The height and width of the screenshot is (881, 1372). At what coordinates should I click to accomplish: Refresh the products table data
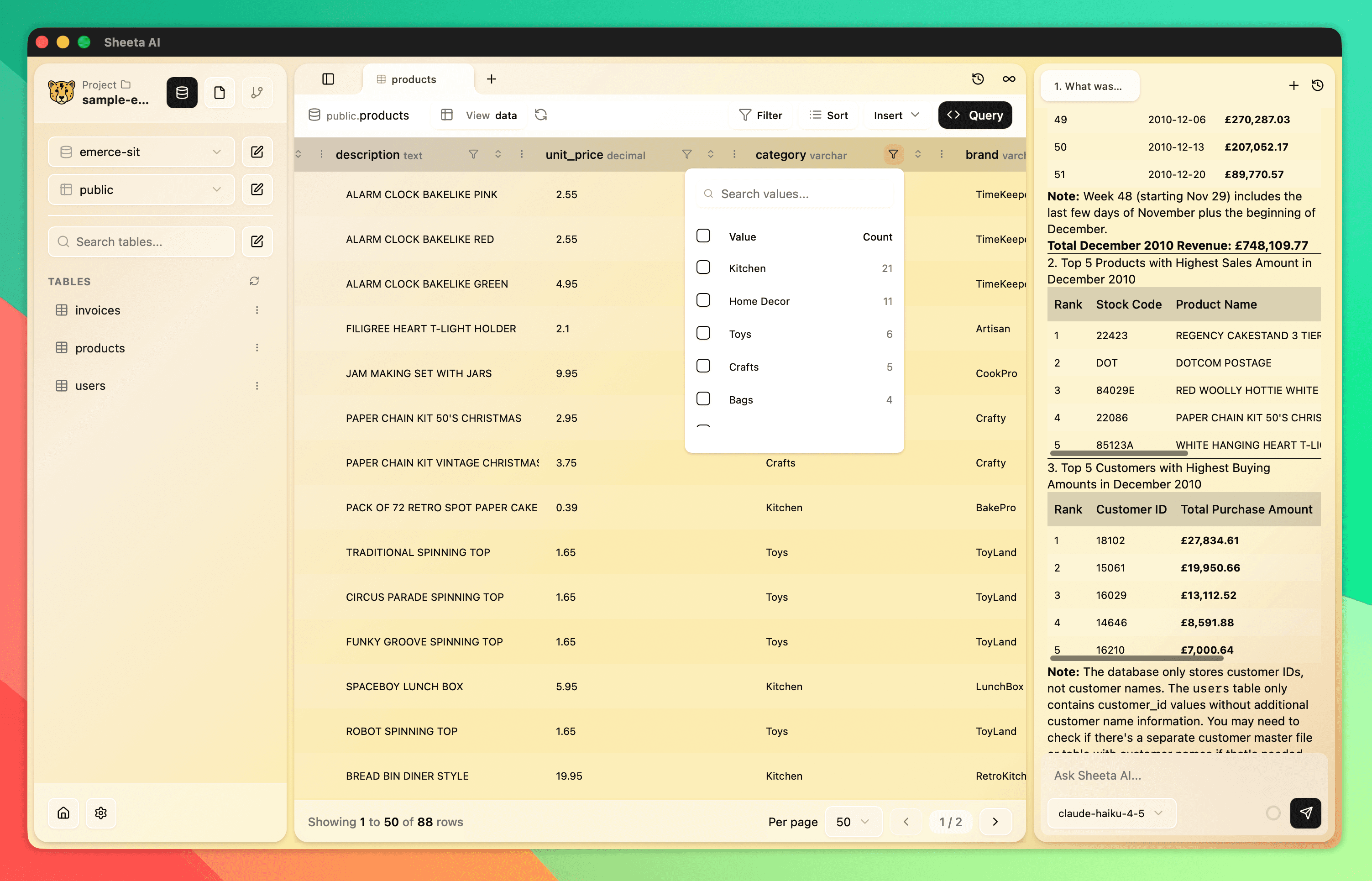[541, 115]
